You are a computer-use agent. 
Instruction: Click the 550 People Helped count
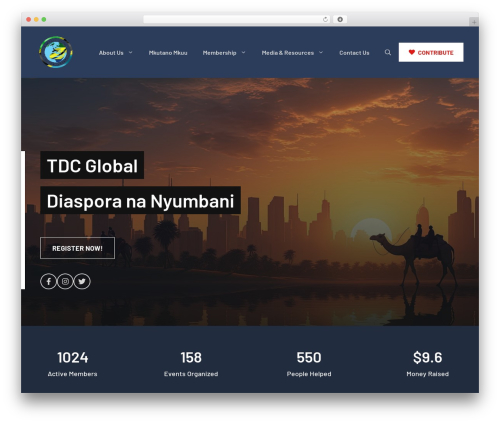[309, 358]
